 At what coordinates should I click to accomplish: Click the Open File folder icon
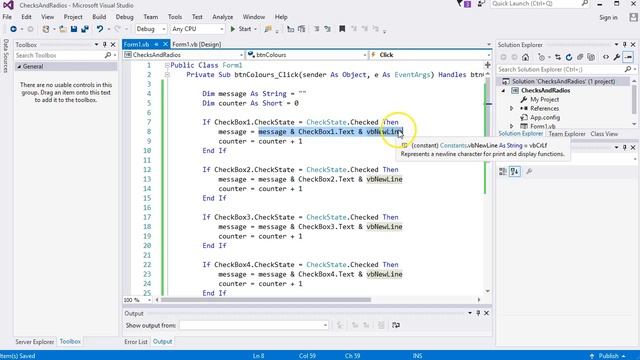pyautogui.click(x=63, y=29)
